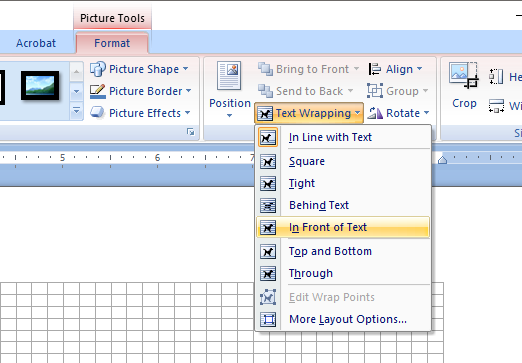
Task: Select the black-framed picture style thumbnail
Action: click(x=40, y=86)
